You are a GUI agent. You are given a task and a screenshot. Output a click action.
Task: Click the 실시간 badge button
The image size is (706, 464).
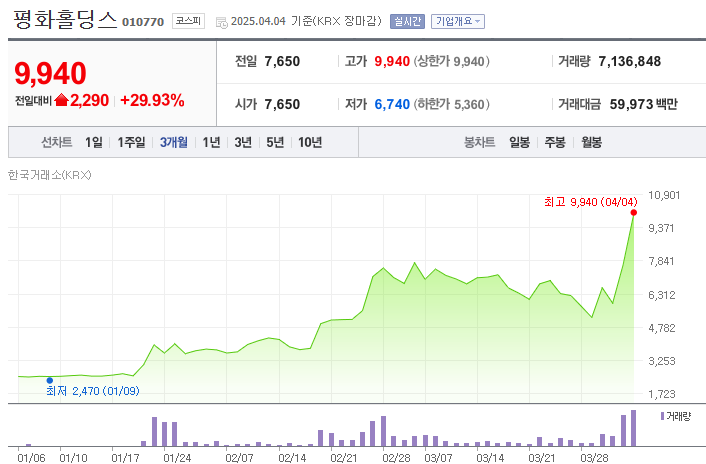[407, 21]
